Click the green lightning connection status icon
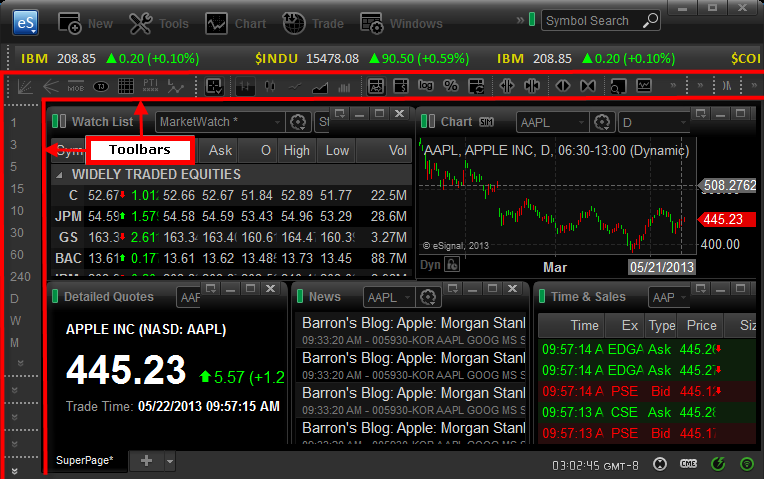764x479 pixels. point(718,463)
